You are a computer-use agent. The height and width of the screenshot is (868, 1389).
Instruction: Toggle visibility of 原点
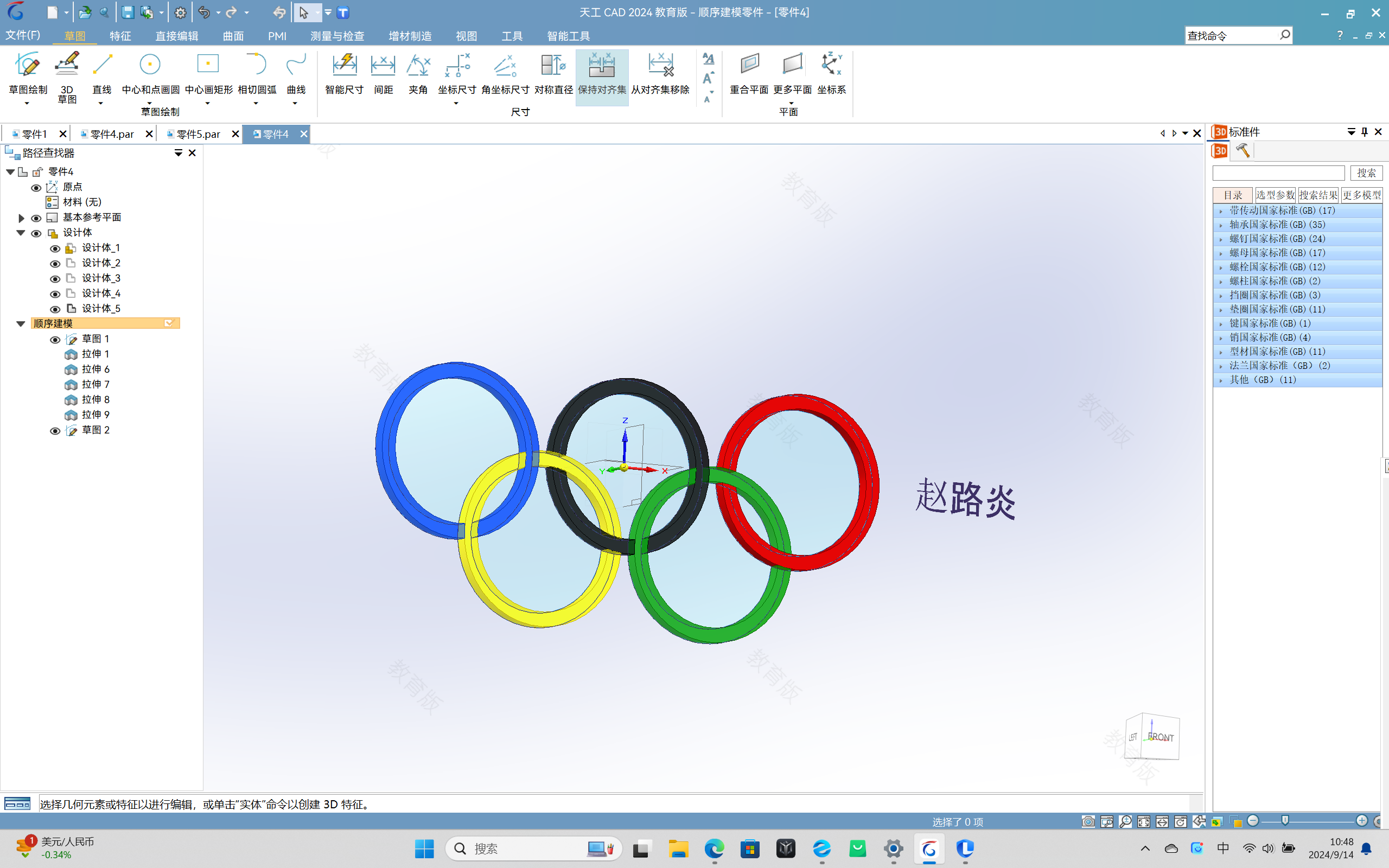point(36,188)
